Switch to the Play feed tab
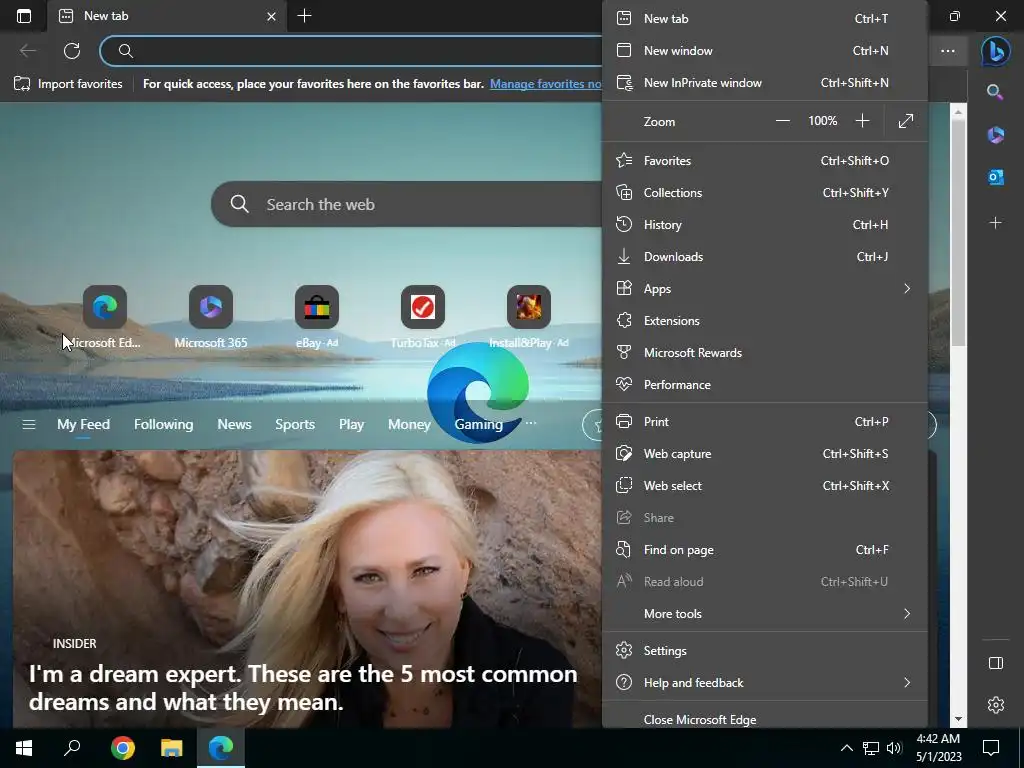Screen dimensions: 1024x768 pyautogui.click(x=351, y=424)
